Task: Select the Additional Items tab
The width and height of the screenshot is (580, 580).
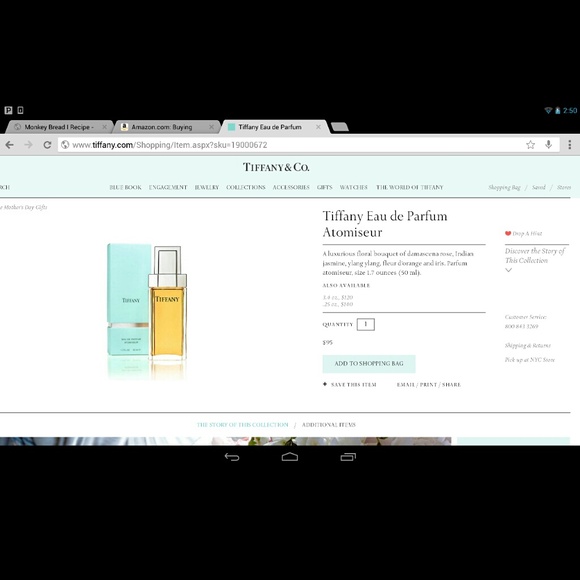Action: [328, 425]
